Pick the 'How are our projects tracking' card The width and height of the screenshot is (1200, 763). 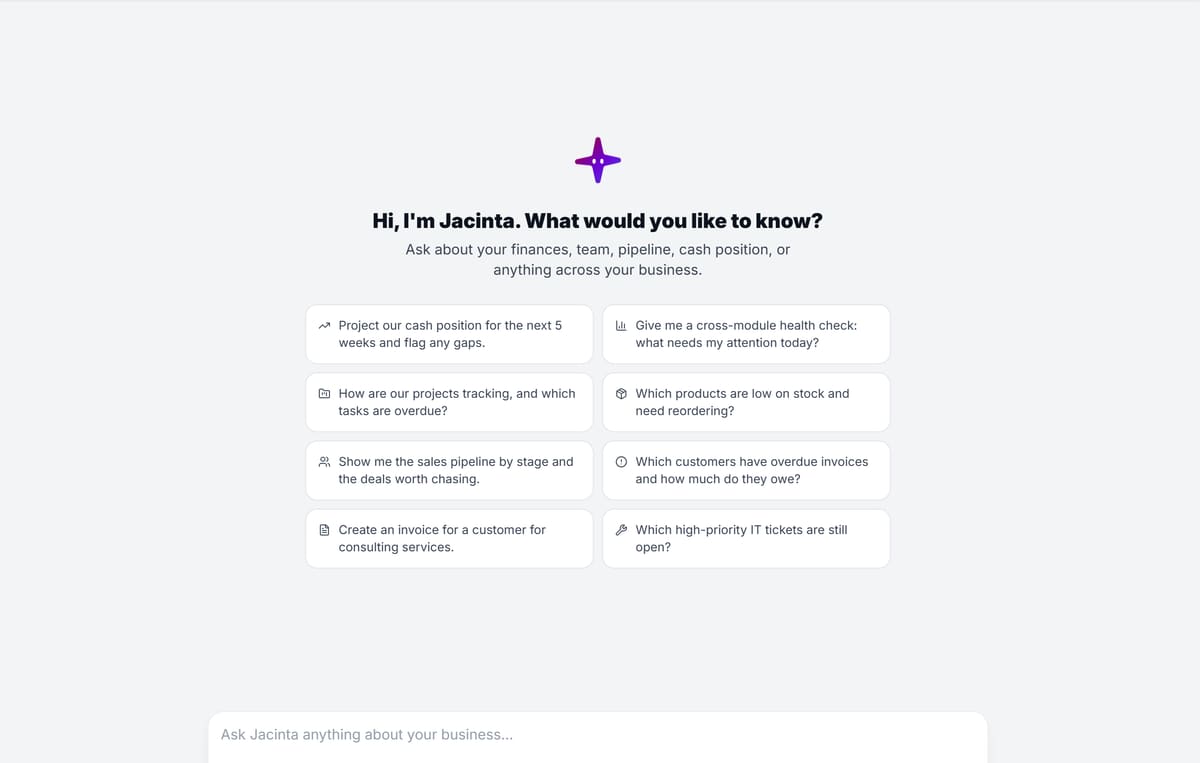tap(449, 402)
